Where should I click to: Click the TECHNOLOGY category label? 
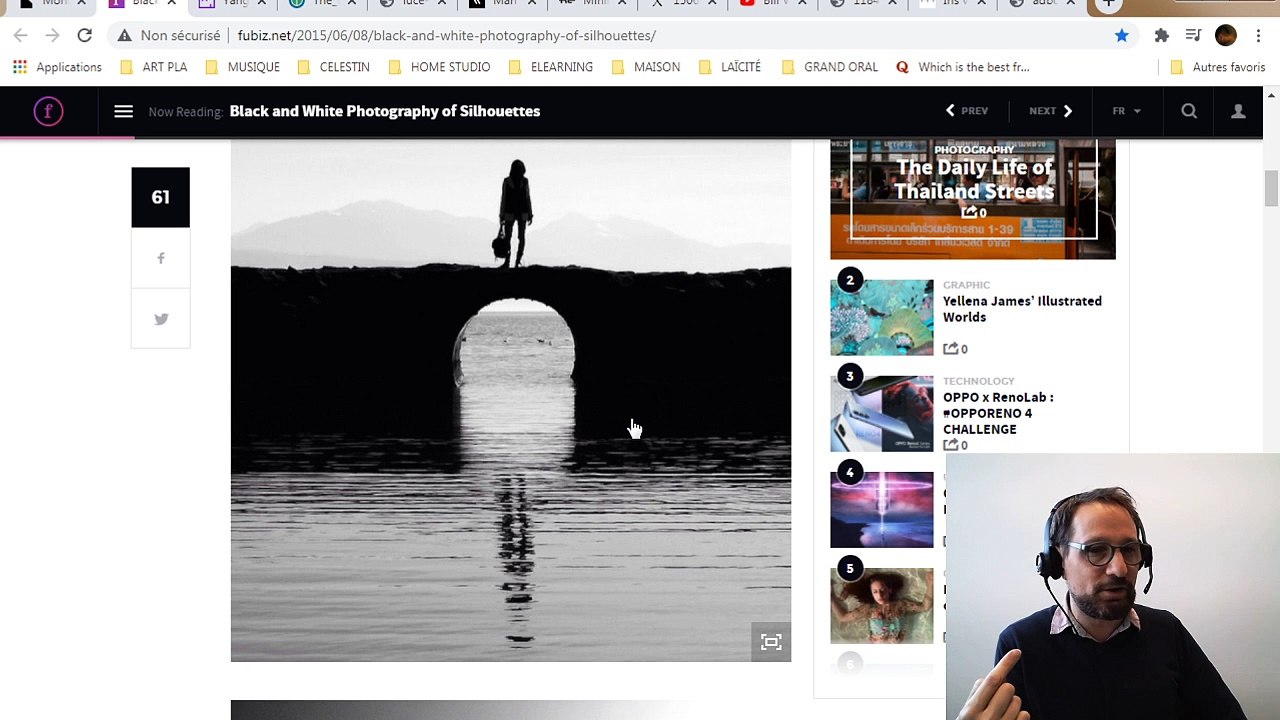tap(978, 381)
